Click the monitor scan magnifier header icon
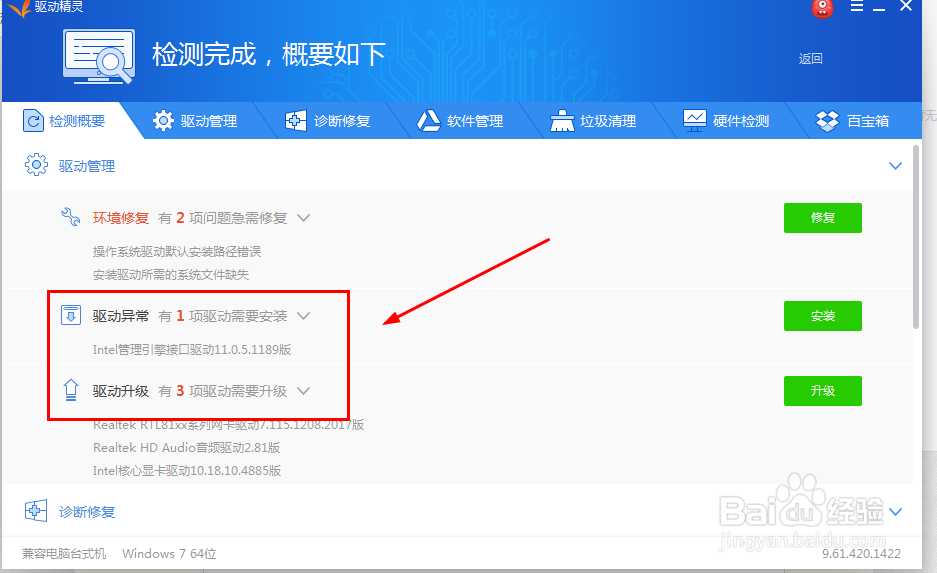This screenshot has width=937, height=573. 99,57
